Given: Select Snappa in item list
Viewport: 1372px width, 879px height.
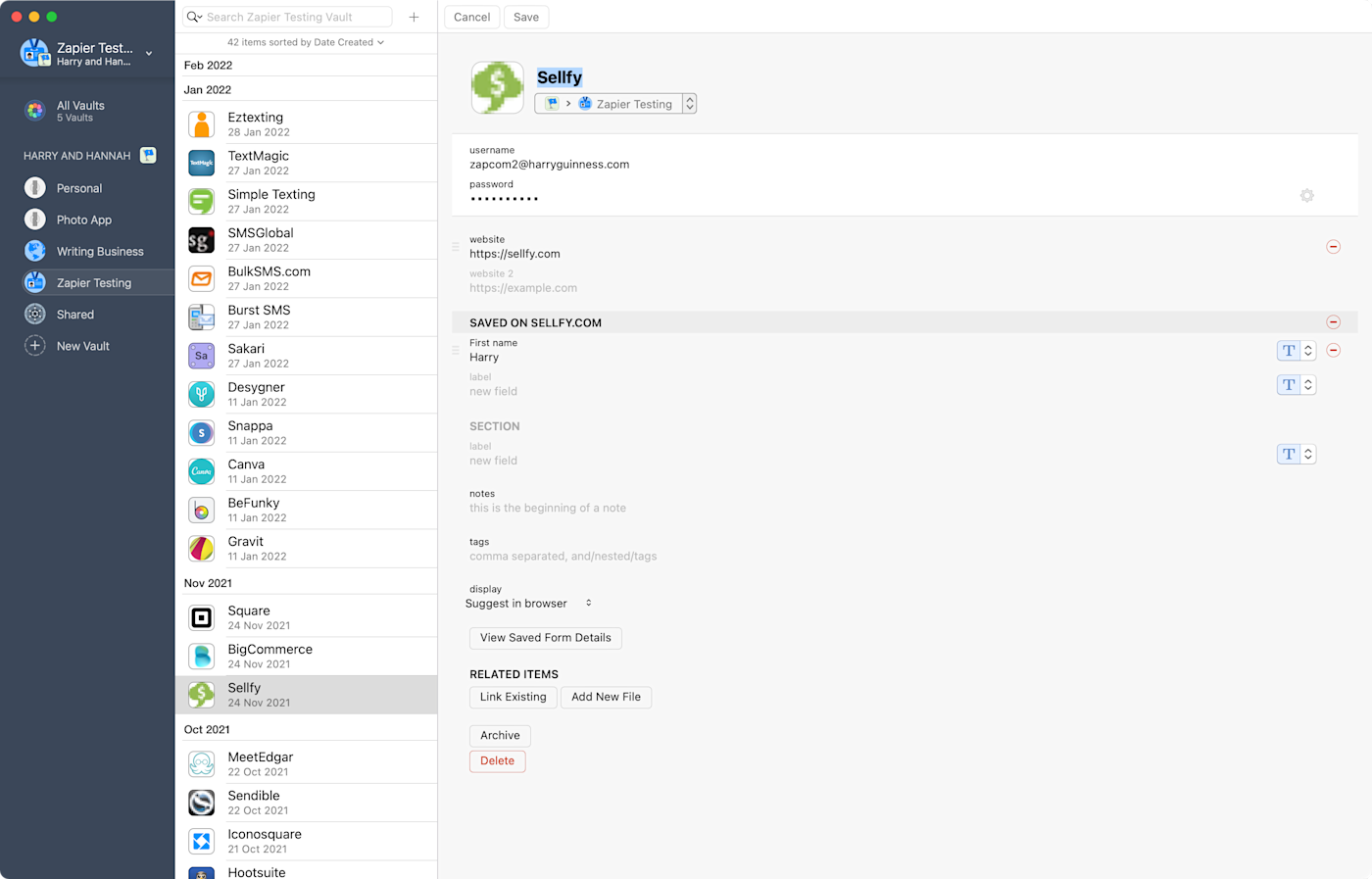Looking at the screenshot, I should tap(306, 432).
